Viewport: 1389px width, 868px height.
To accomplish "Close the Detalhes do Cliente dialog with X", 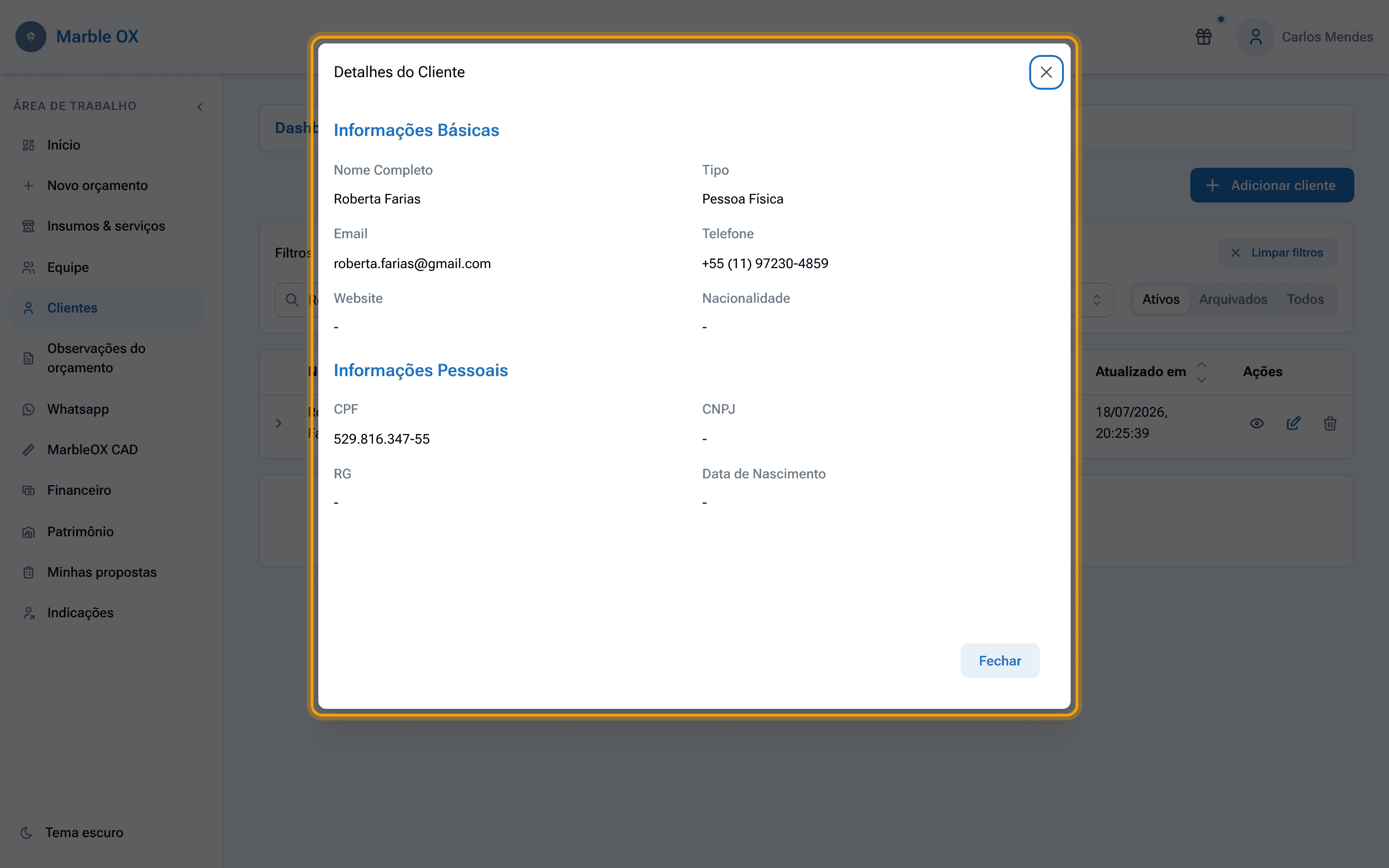I will 1046,72.
